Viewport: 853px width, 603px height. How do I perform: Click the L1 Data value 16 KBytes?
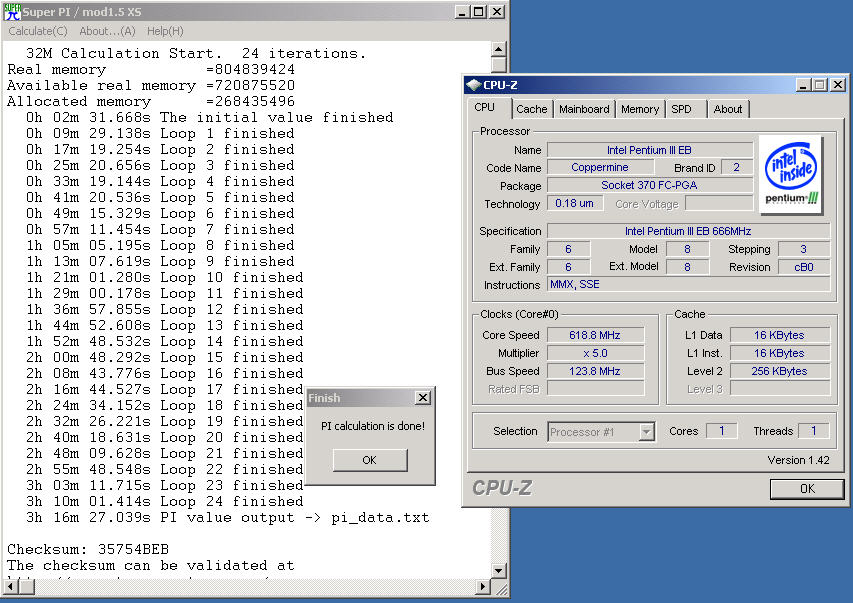tap(780, 335)
